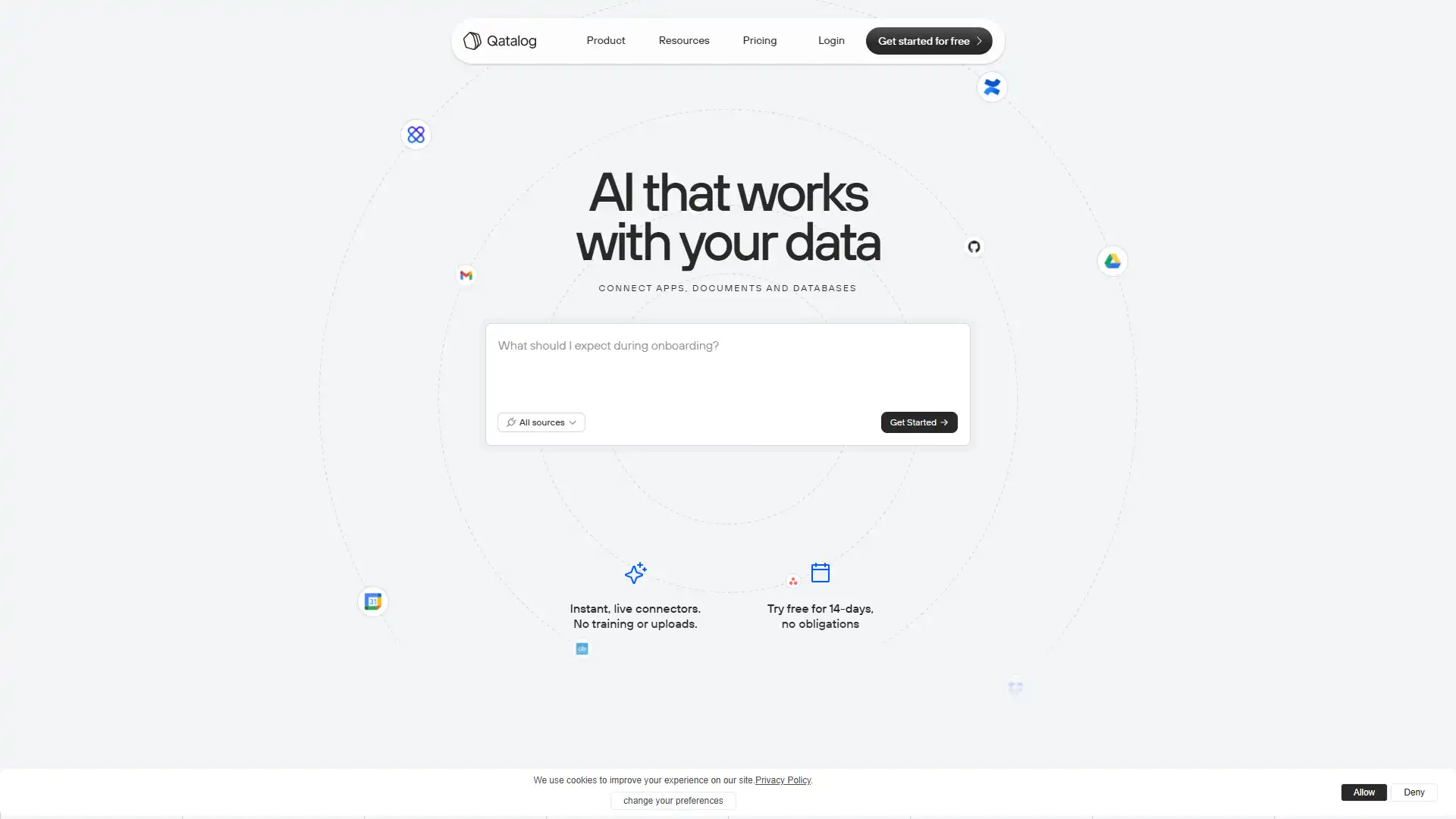Click the Dropbox-style cross icon connector
The height and width of the screenshot is (819, 1456).
point(990,87)
